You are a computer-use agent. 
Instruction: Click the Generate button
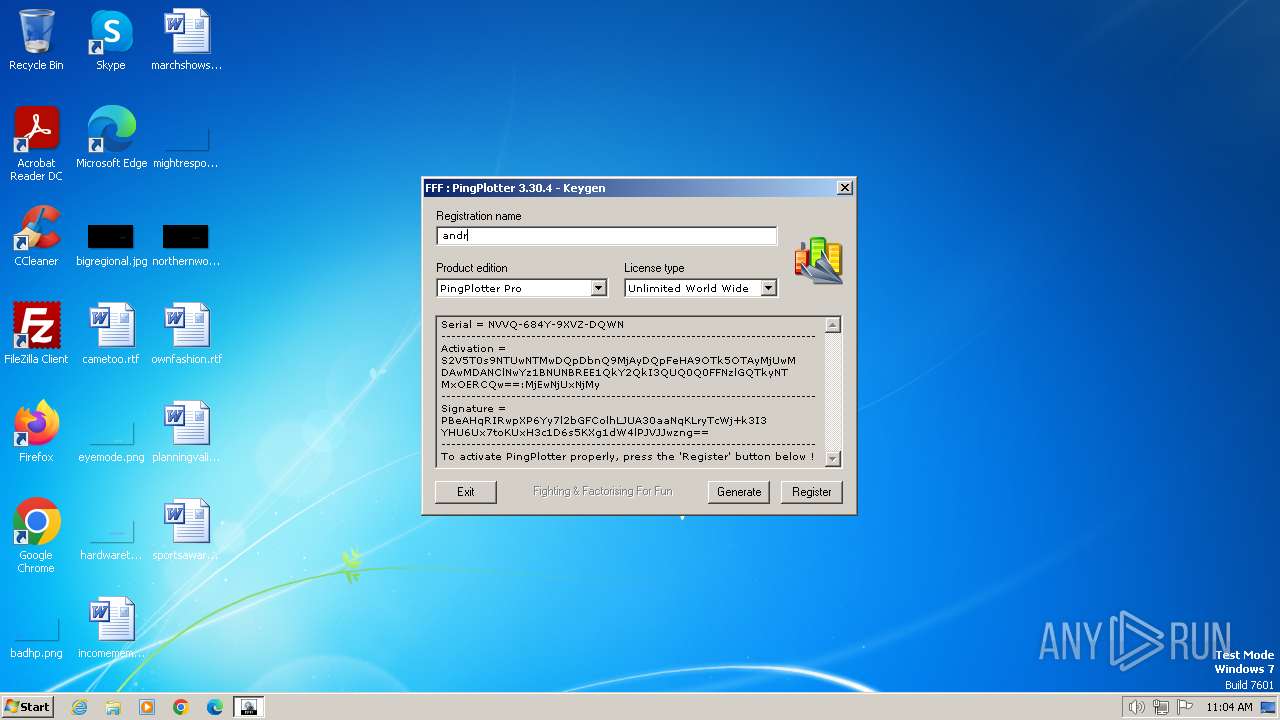tap(739, 492)
